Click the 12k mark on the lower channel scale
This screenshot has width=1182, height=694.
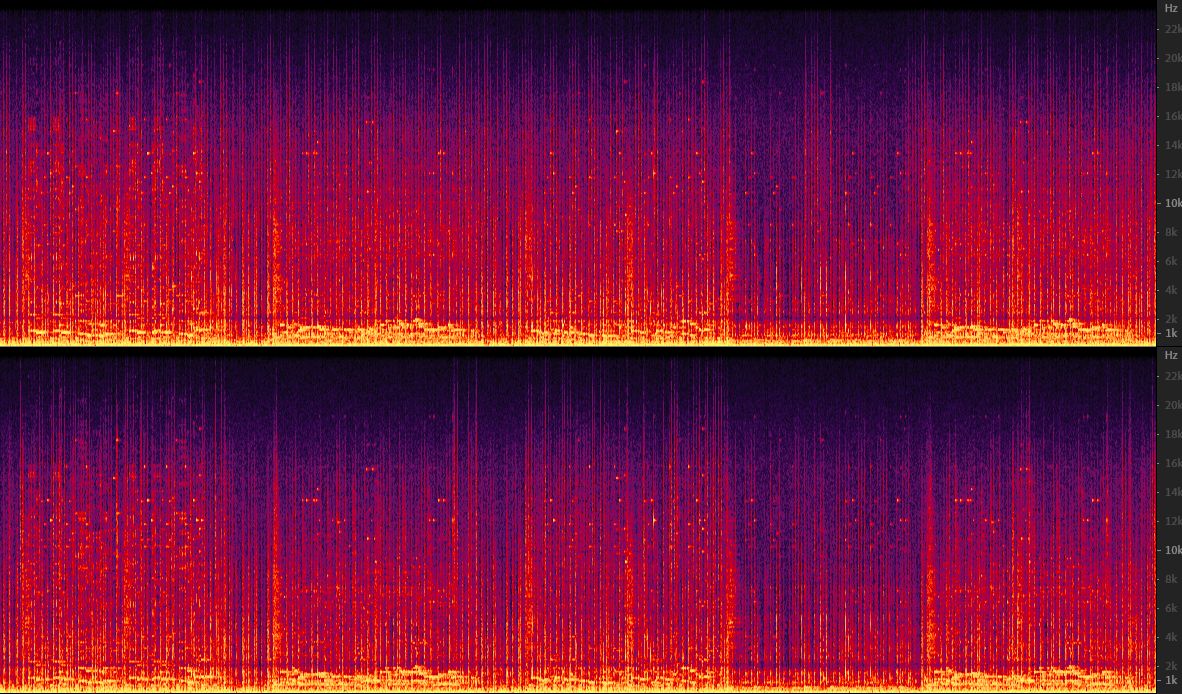point(1172,521)
